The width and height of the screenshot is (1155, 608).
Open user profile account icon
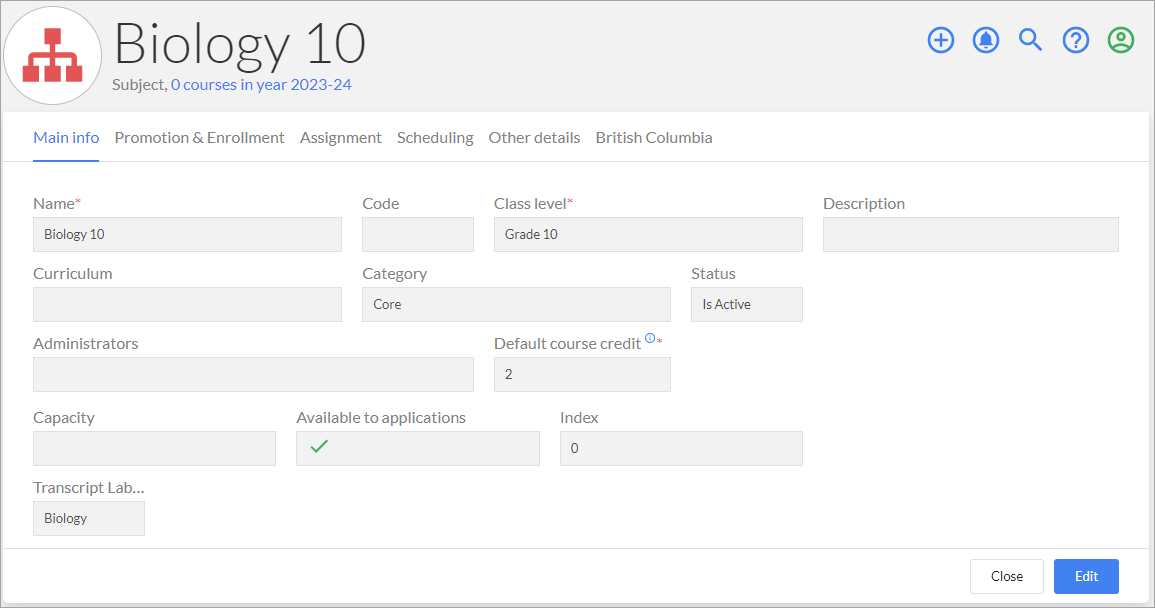1120,40
